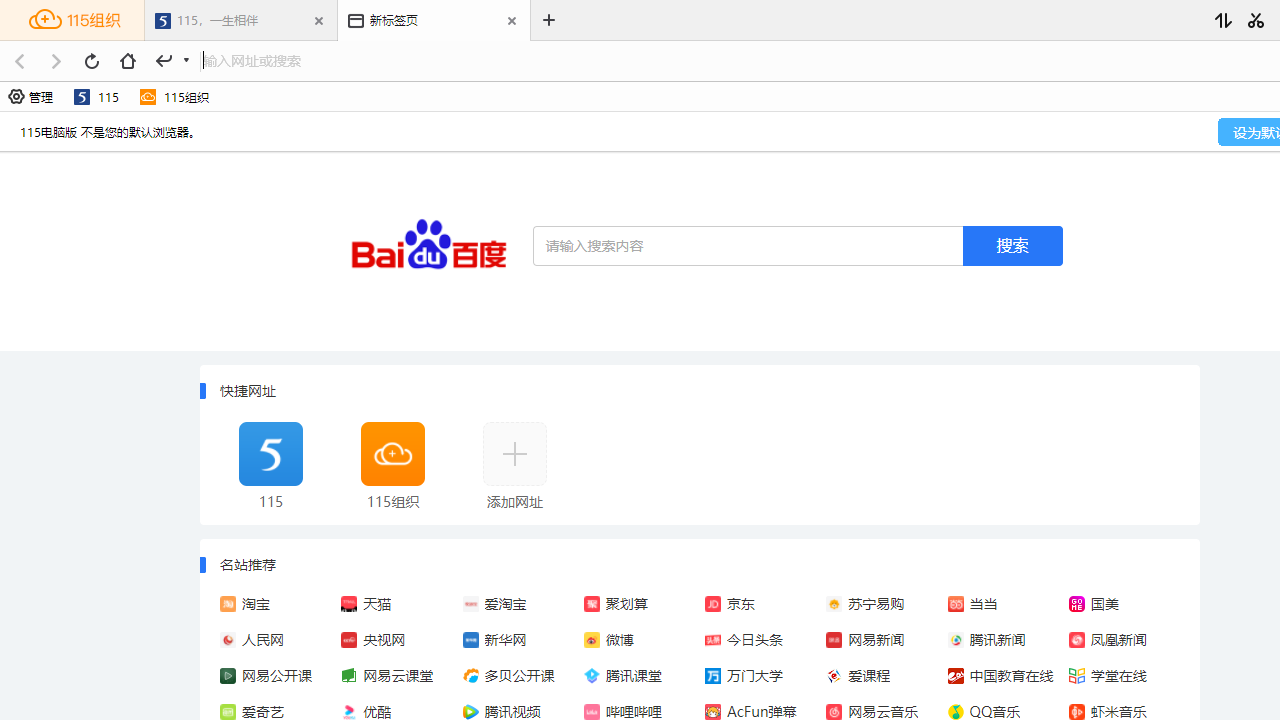Image resolution: width=1280 pixels, height=720 pixels.
Task: Click the network traffic arrows icon
Action: pos(1222,20)
